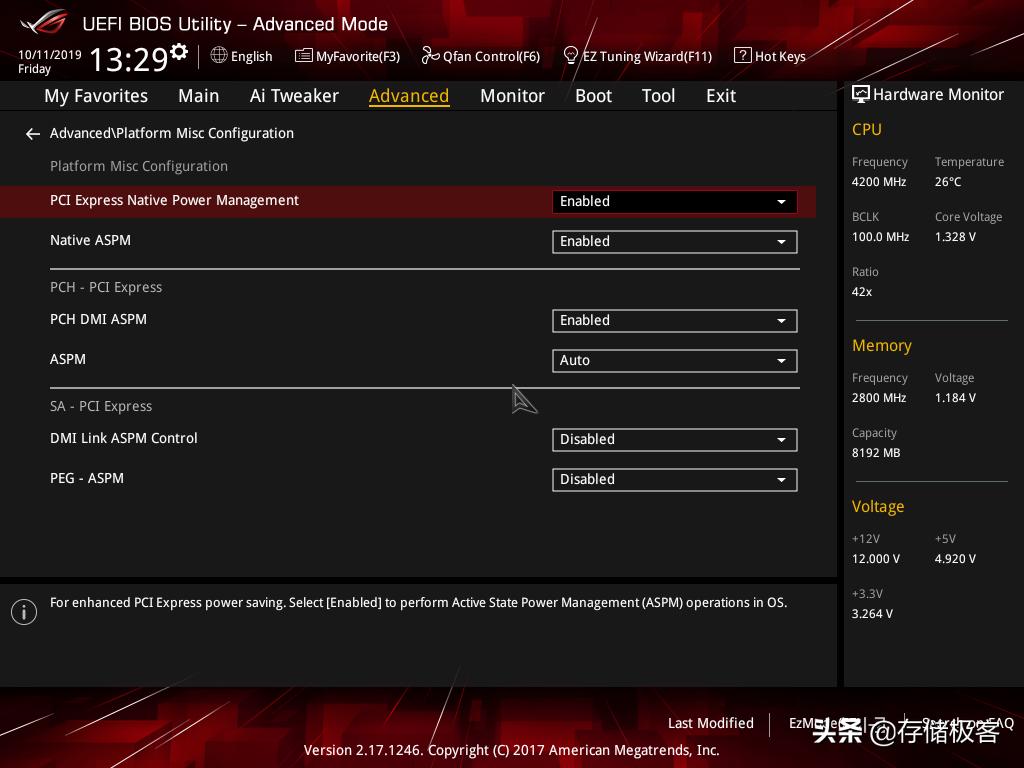Image resolution: width=1024 pixels, height=768 pixels.
Task: Click the CPU heading in Hardware Monitor
Action: click(x=867, y=129)
